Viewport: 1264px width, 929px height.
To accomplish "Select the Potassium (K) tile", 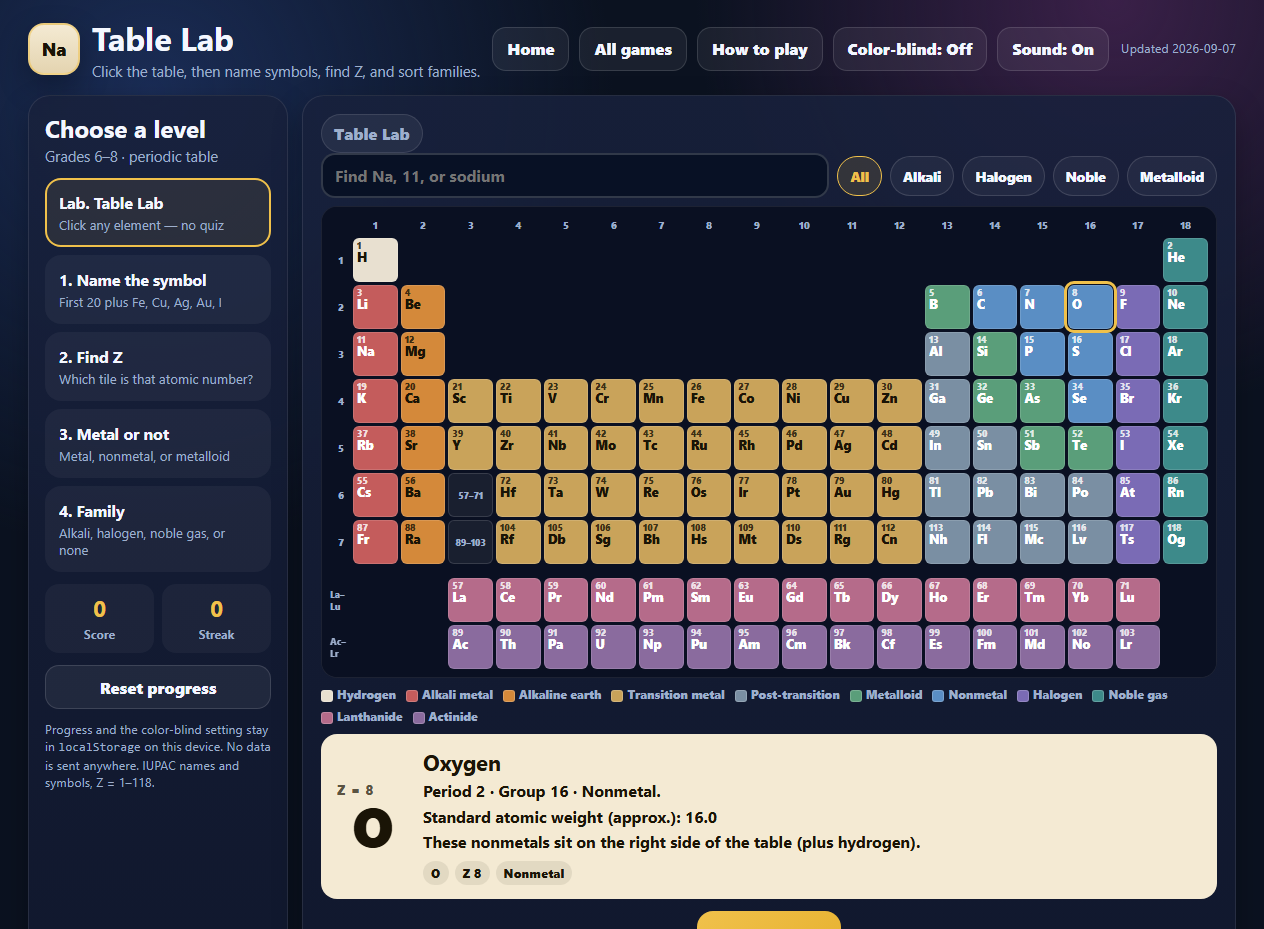I will coord(375,401).
